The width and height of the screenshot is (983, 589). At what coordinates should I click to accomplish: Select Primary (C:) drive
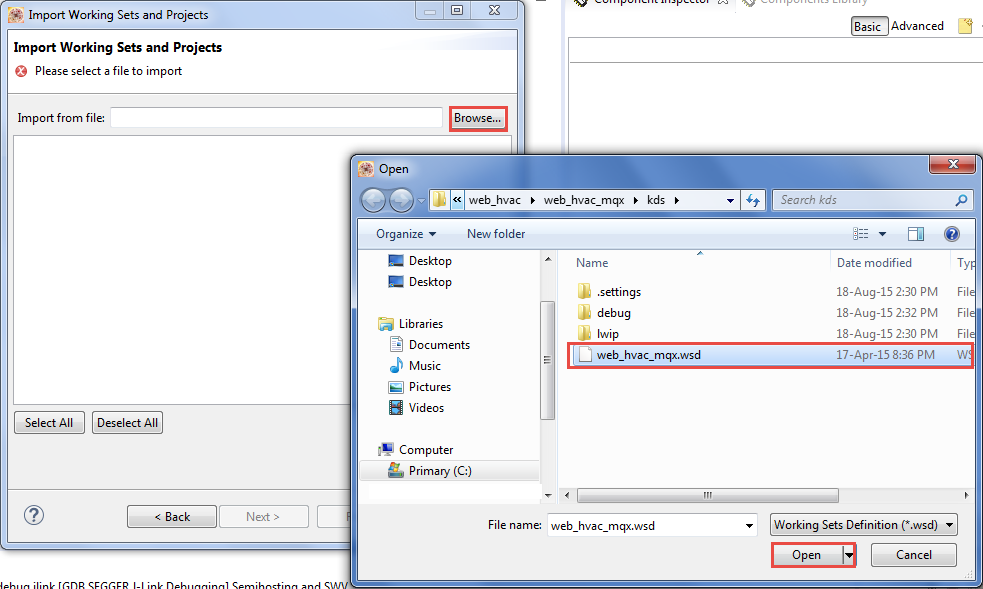pyautogui.click(x=440, y=471)
